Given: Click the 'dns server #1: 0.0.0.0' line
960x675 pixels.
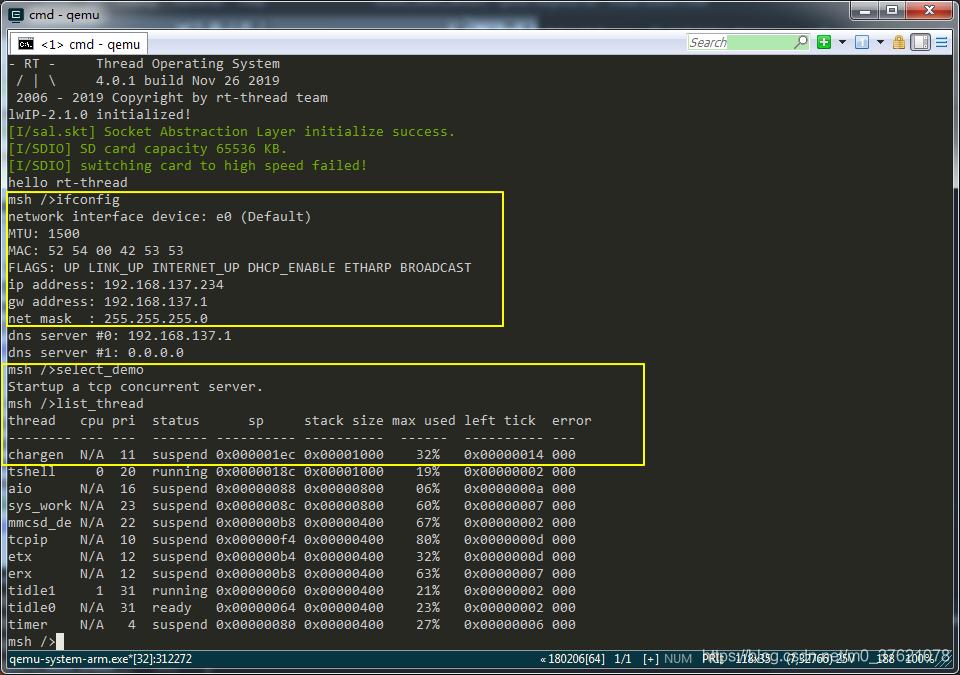Looking at the screenshot, I should point(96,353).
